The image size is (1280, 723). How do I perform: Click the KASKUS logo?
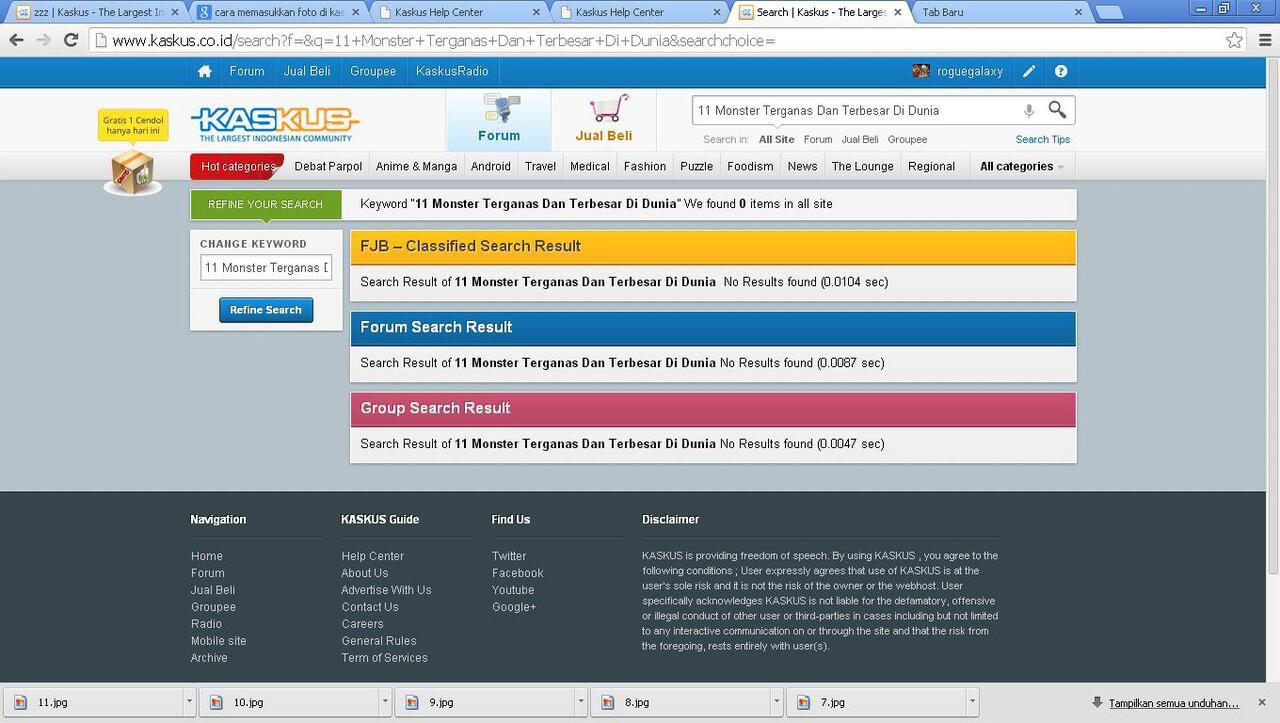275,125
